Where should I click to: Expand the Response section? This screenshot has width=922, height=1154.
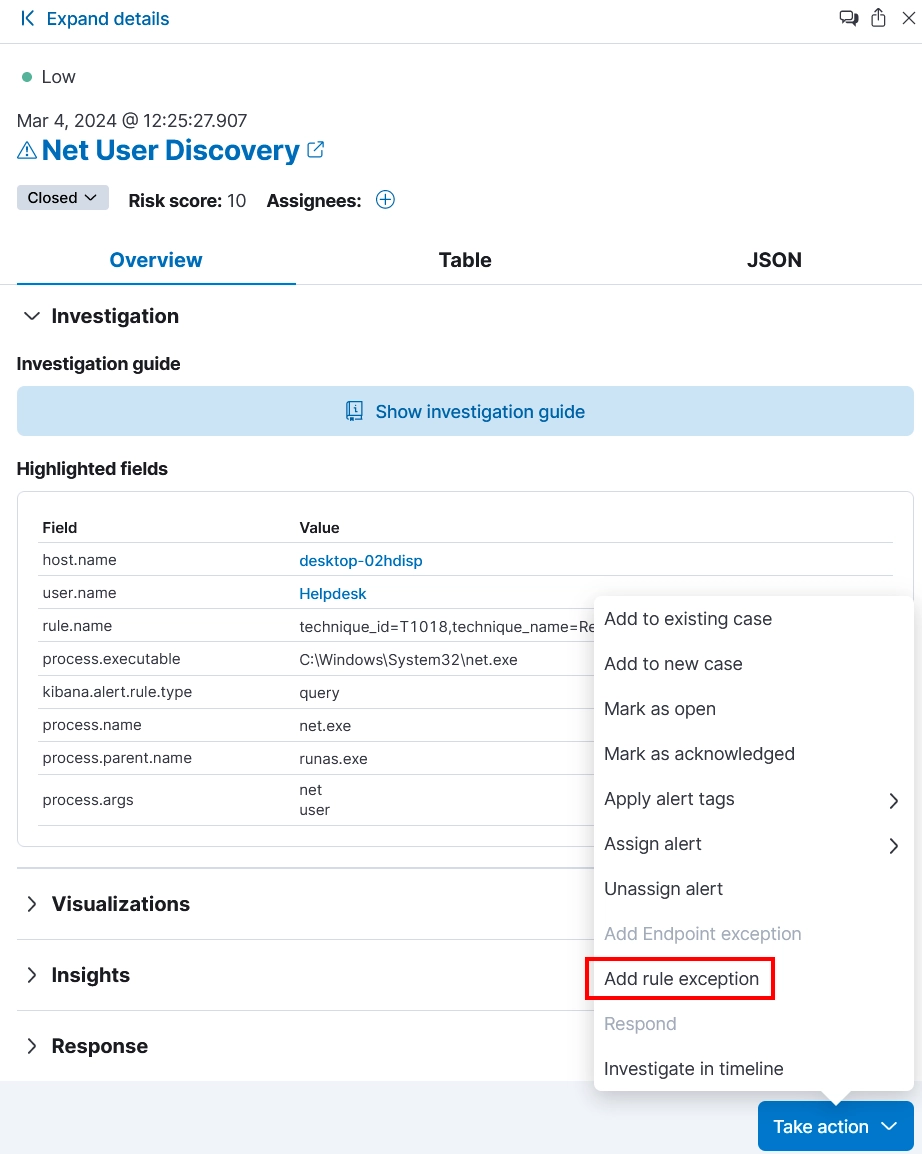32,1046
